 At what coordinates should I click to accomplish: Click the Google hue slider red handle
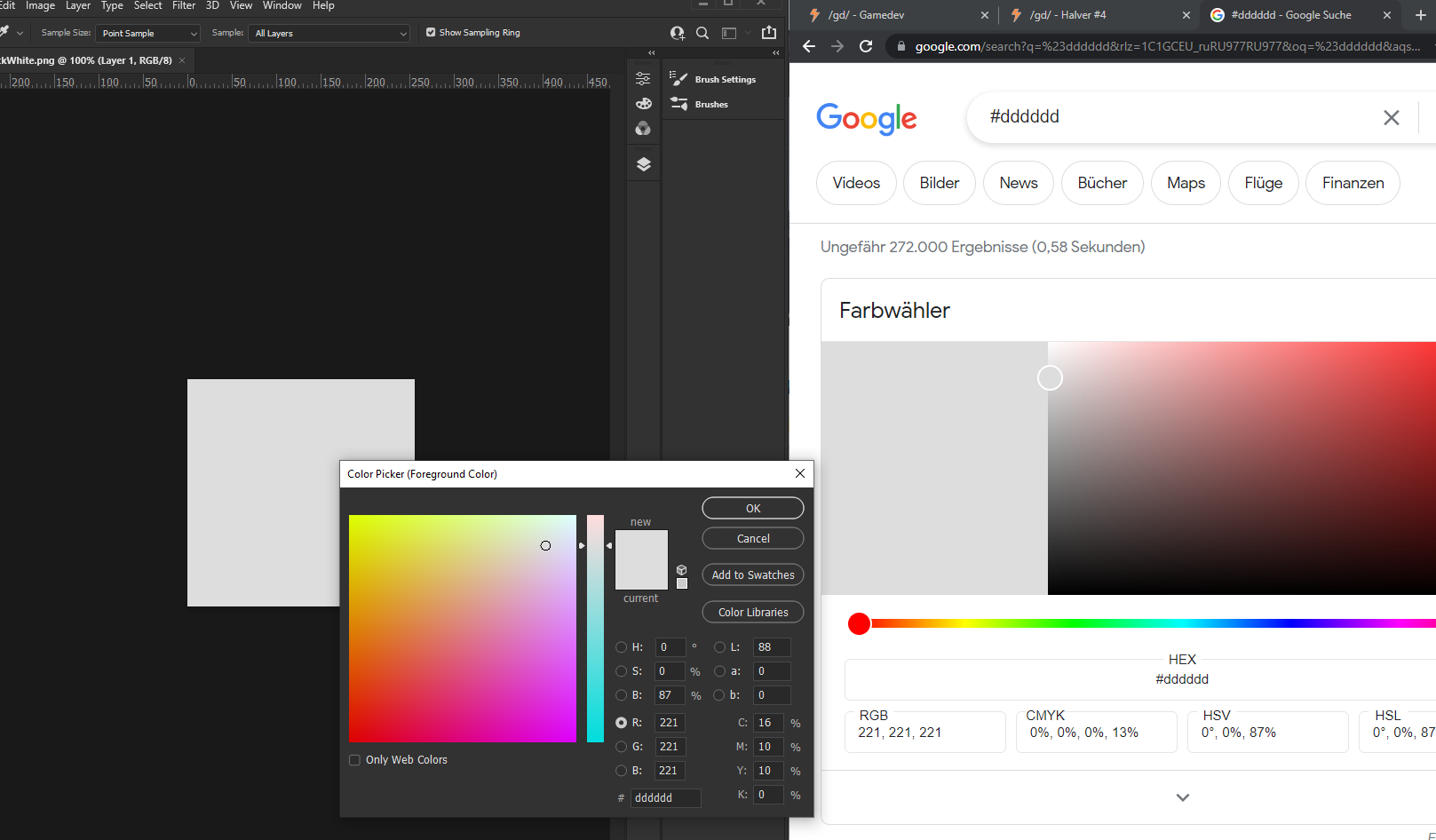[859, 623]
